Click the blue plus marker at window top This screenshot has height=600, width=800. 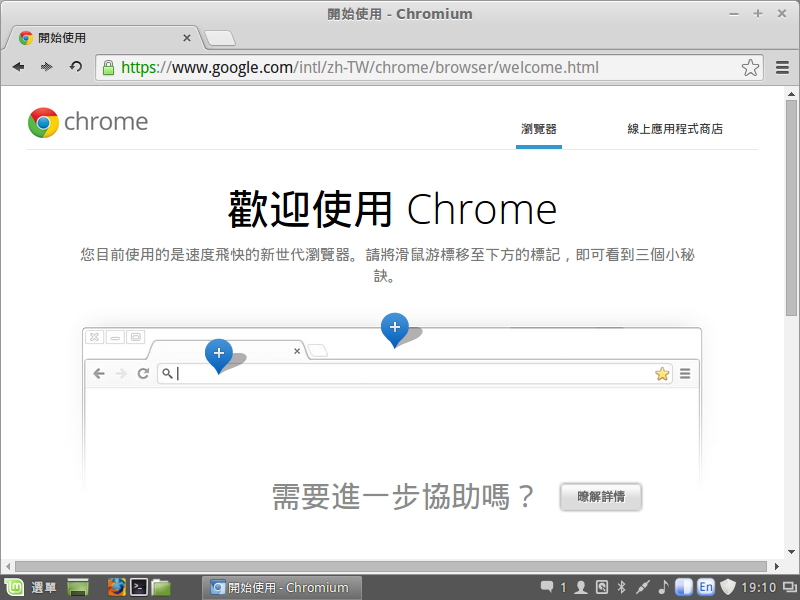[x=395, y=327]
